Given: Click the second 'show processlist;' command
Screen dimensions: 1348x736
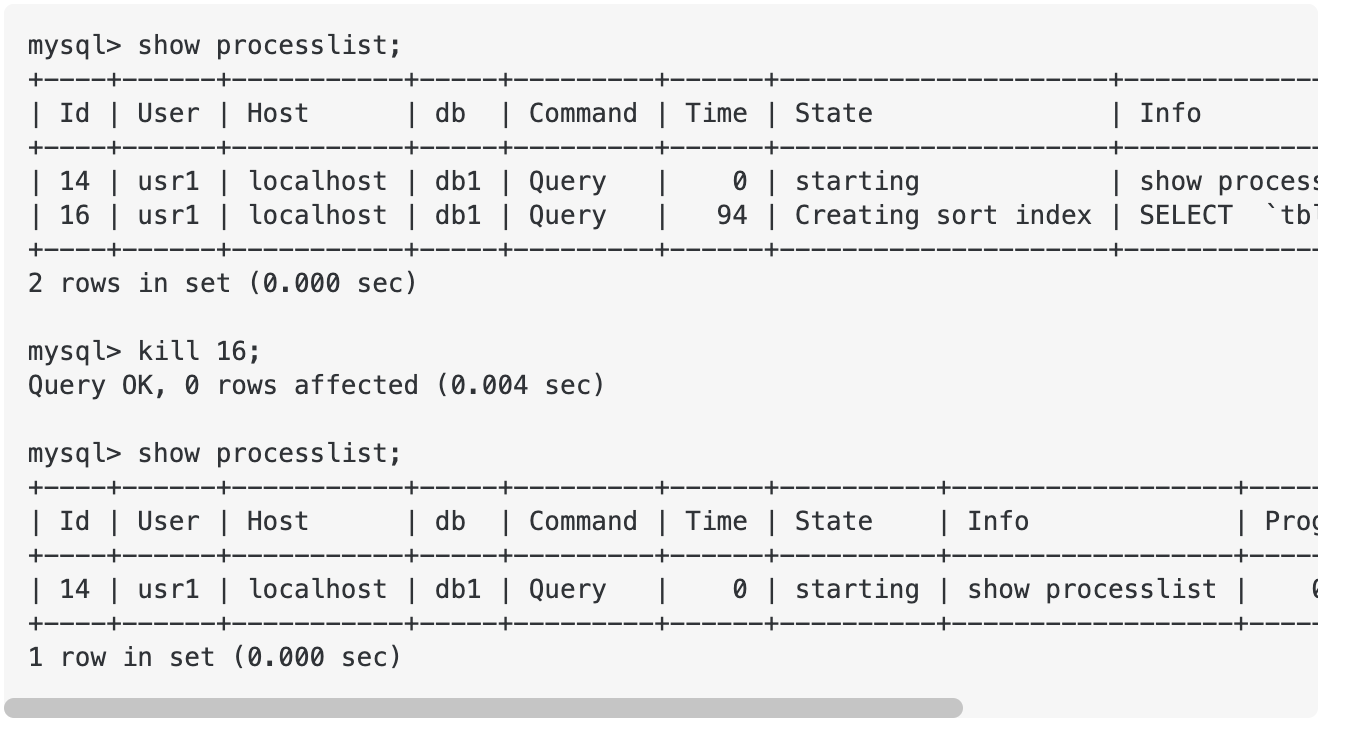Looking at the screenshot, I should [x=268, y=453].
